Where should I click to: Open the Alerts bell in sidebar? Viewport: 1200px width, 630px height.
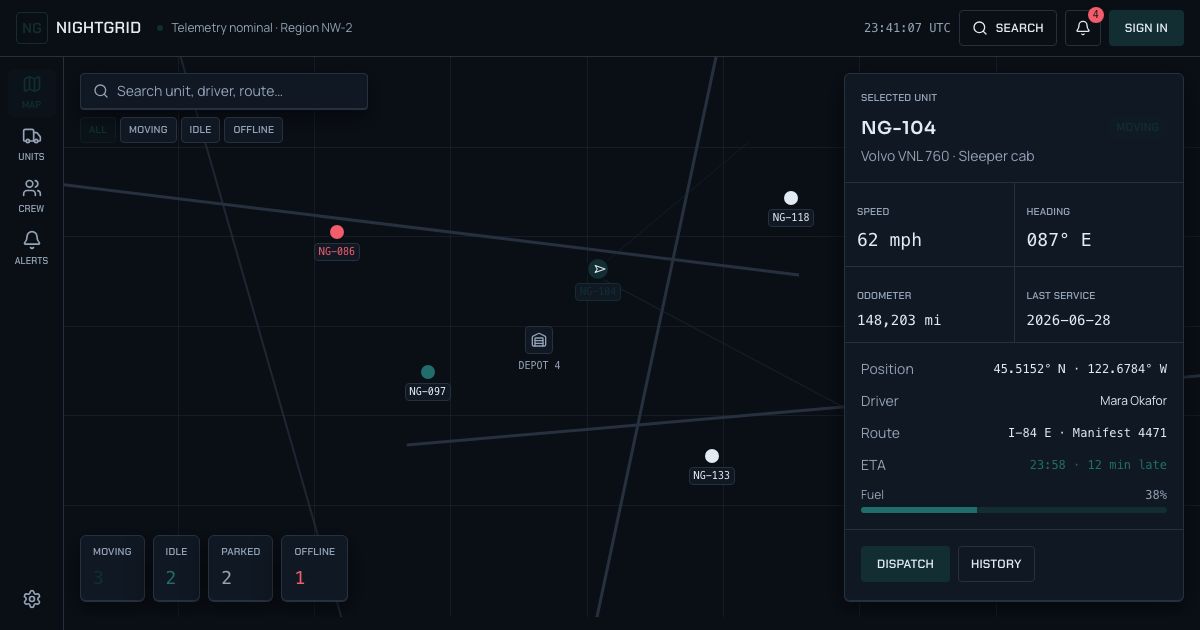tap(32, 247)
